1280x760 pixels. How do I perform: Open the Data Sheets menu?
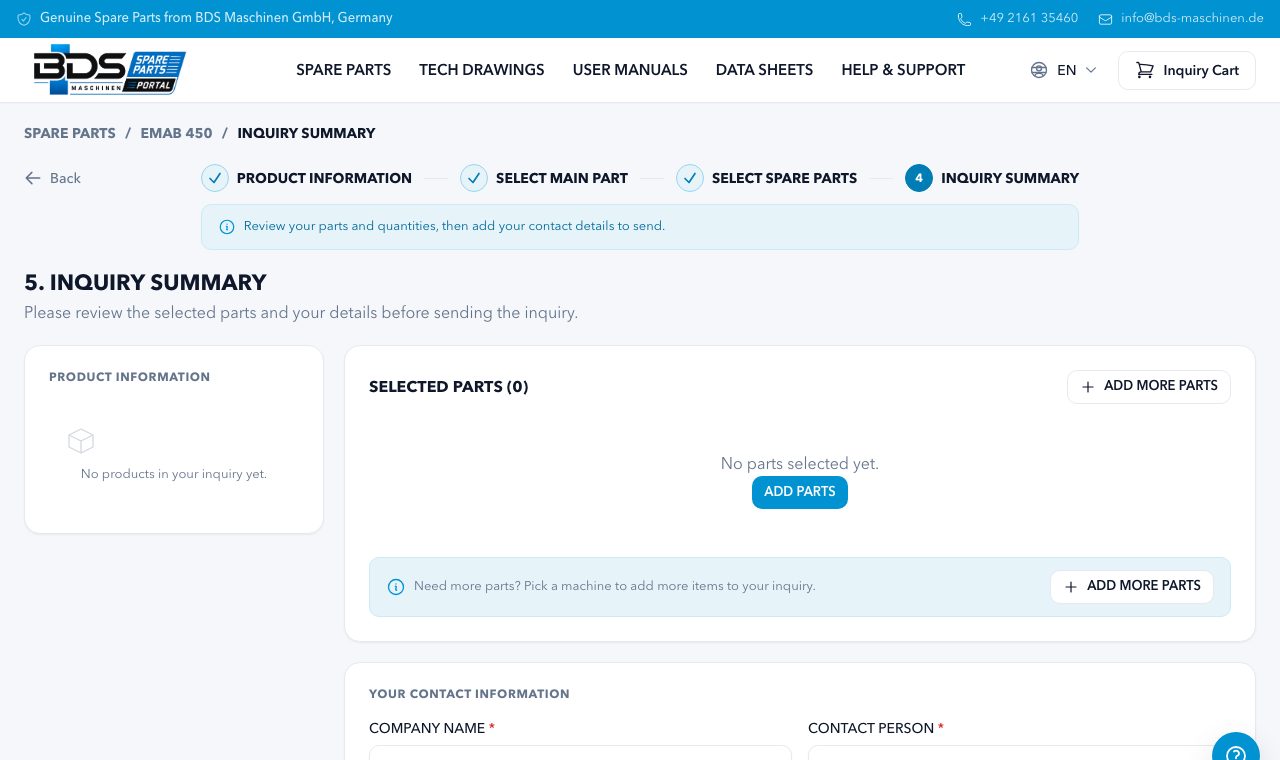[x=764, y=70]
